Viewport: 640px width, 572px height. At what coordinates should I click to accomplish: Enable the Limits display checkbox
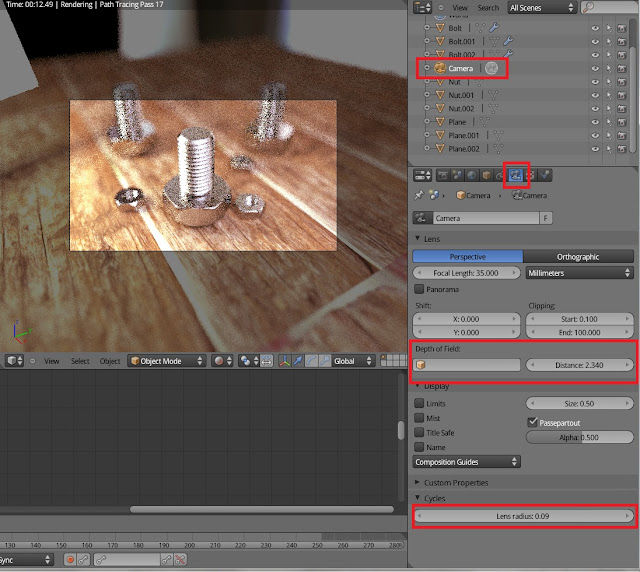point(419,403)
